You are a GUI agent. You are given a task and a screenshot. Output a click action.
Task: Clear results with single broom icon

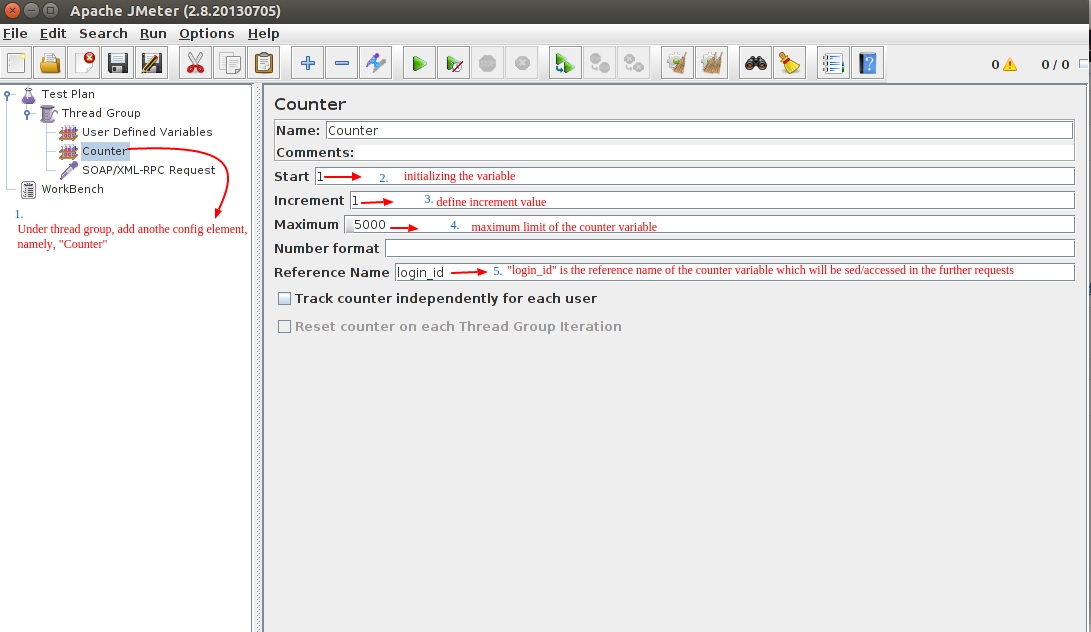677,63
